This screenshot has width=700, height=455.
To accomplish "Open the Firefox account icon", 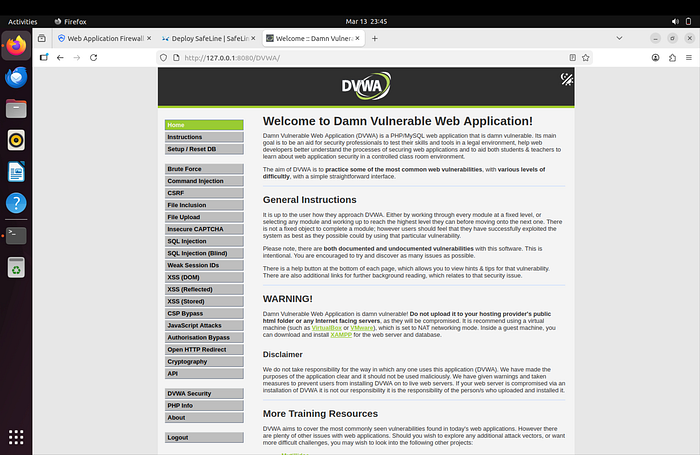I will (655, 58).
